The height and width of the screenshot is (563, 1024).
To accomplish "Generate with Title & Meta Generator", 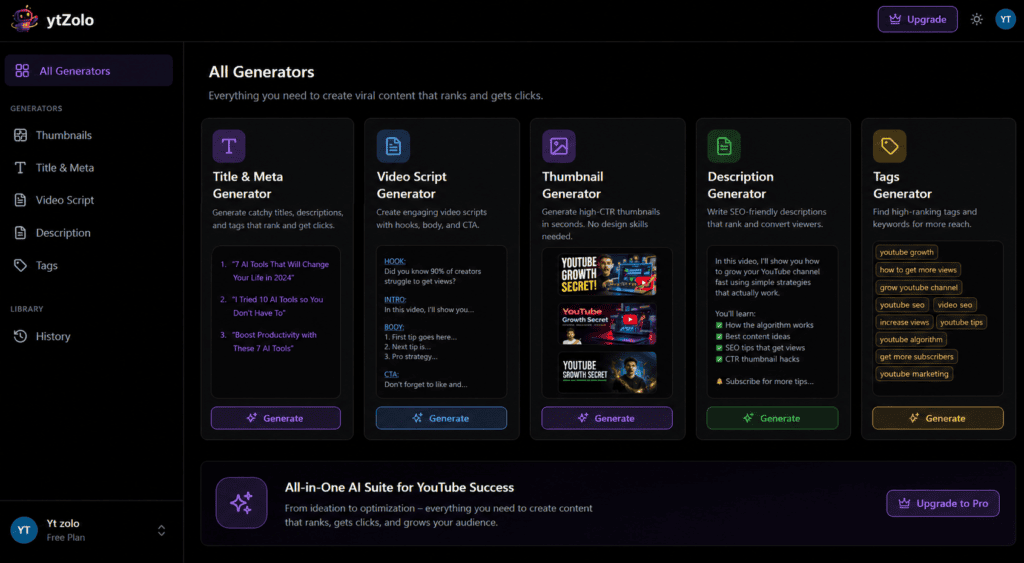I will click(x=276, y=418).
